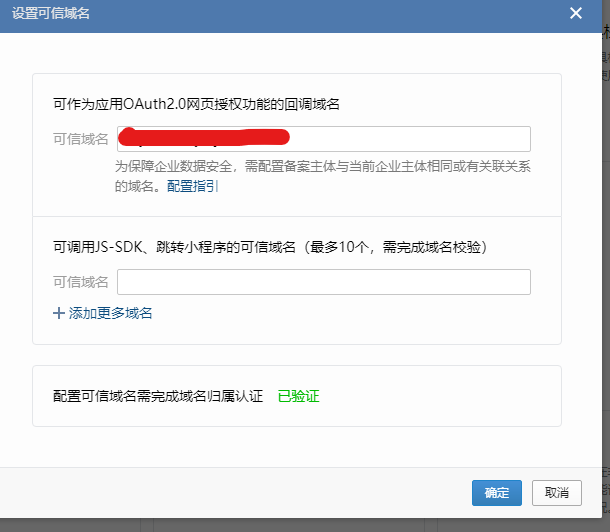Click the 可信域名 label in JS-SDK section
610x532 pixels.
tap(80, 282)
